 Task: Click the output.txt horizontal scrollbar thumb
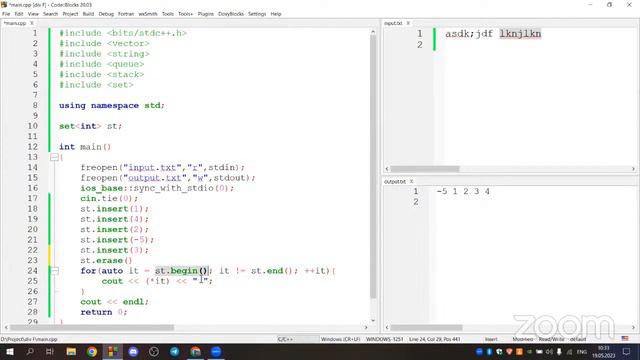(x=427, y=327)
